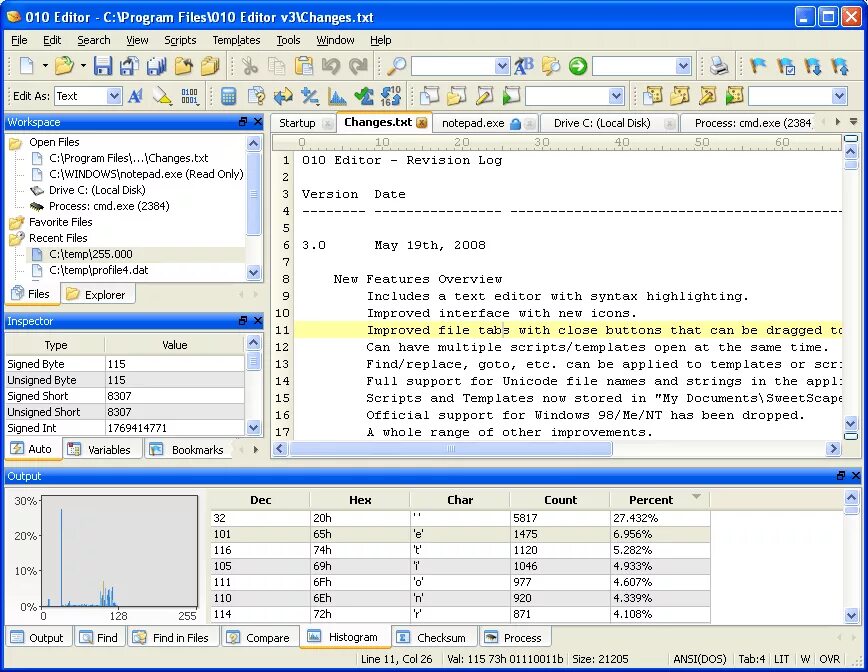Click the Save As toolbar icon
This screenshot has height=672, width=868.
click(130, 66)
